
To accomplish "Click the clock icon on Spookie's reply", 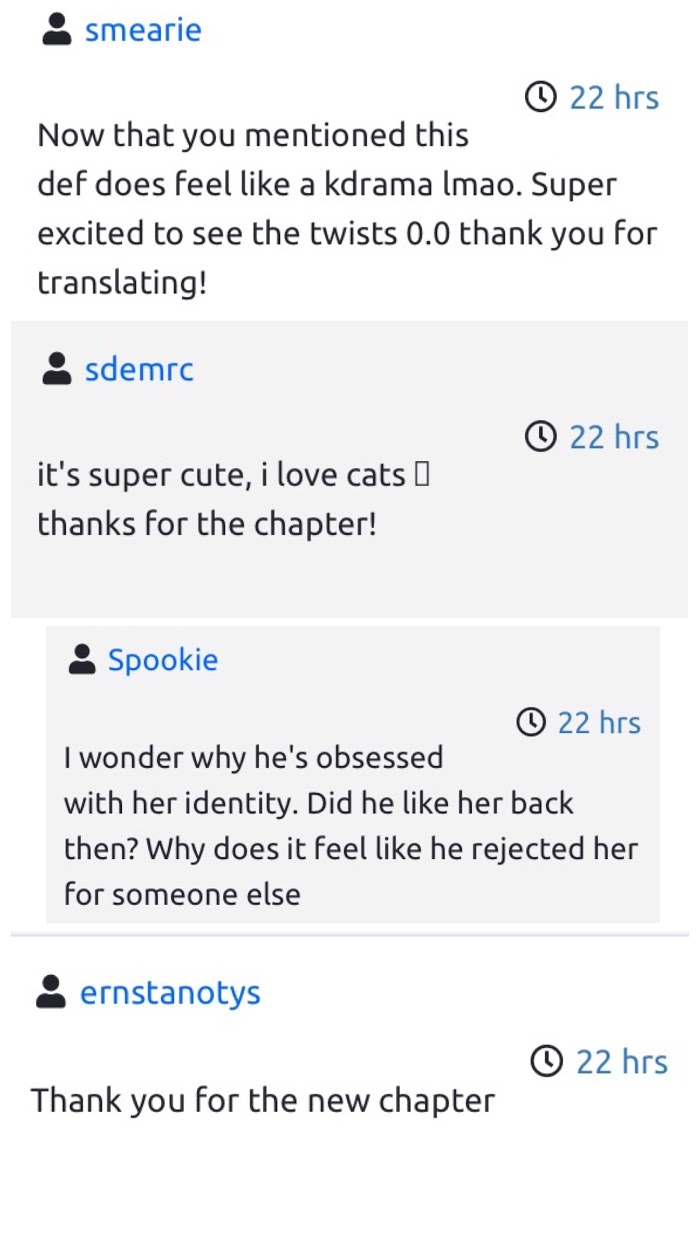I will [530, 722].
